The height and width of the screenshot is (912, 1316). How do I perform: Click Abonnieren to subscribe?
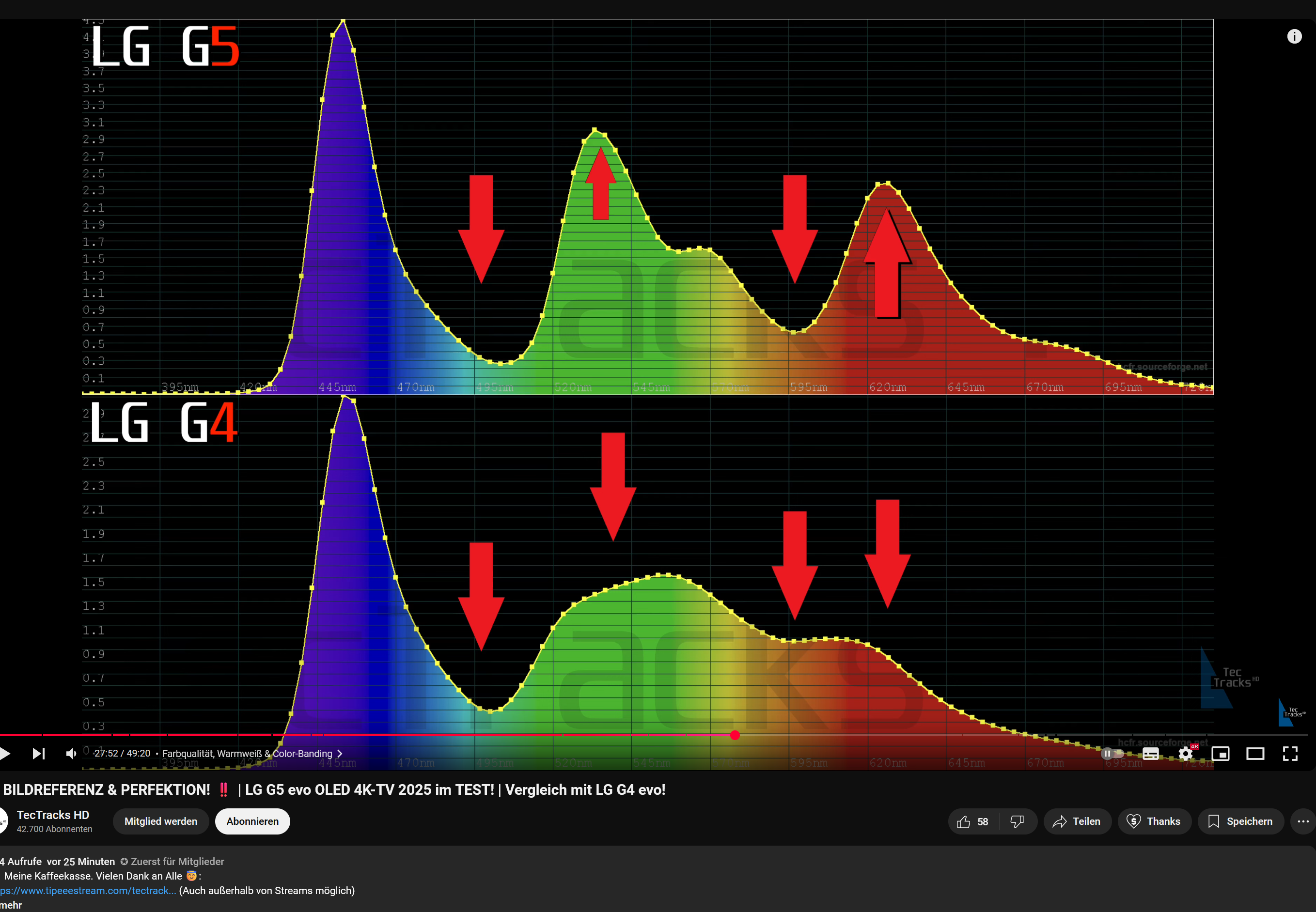click(x=252, y=822)
